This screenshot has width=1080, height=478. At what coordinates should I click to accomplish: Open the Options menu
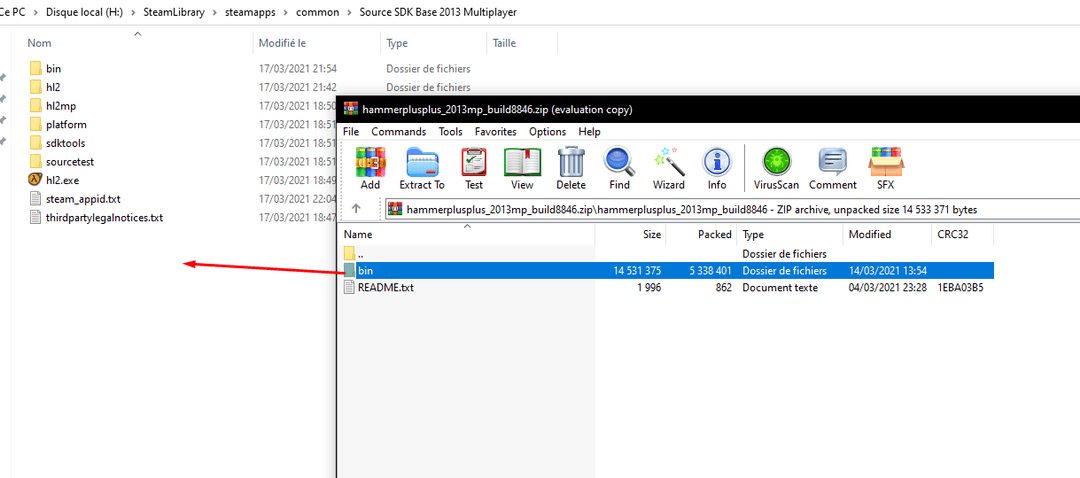click(548, 132)
